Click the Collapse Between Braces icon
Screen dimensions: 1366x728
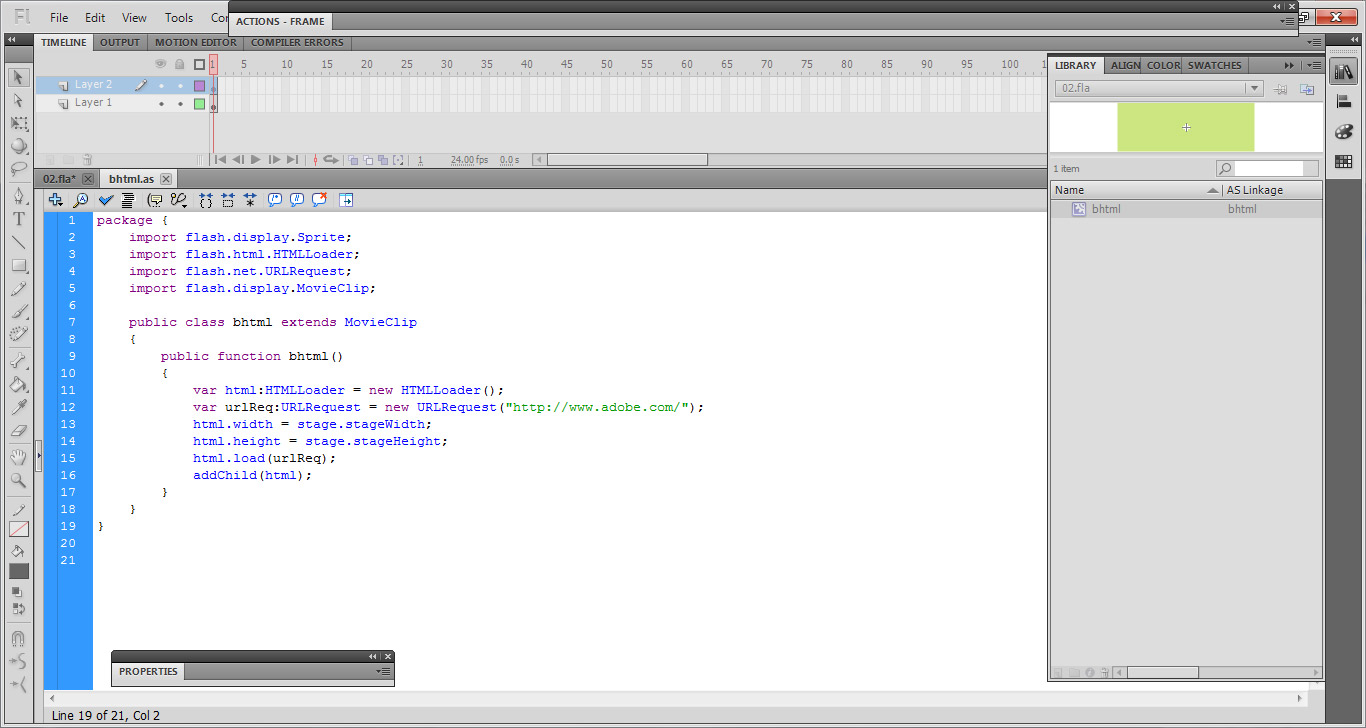pos(206,200)
